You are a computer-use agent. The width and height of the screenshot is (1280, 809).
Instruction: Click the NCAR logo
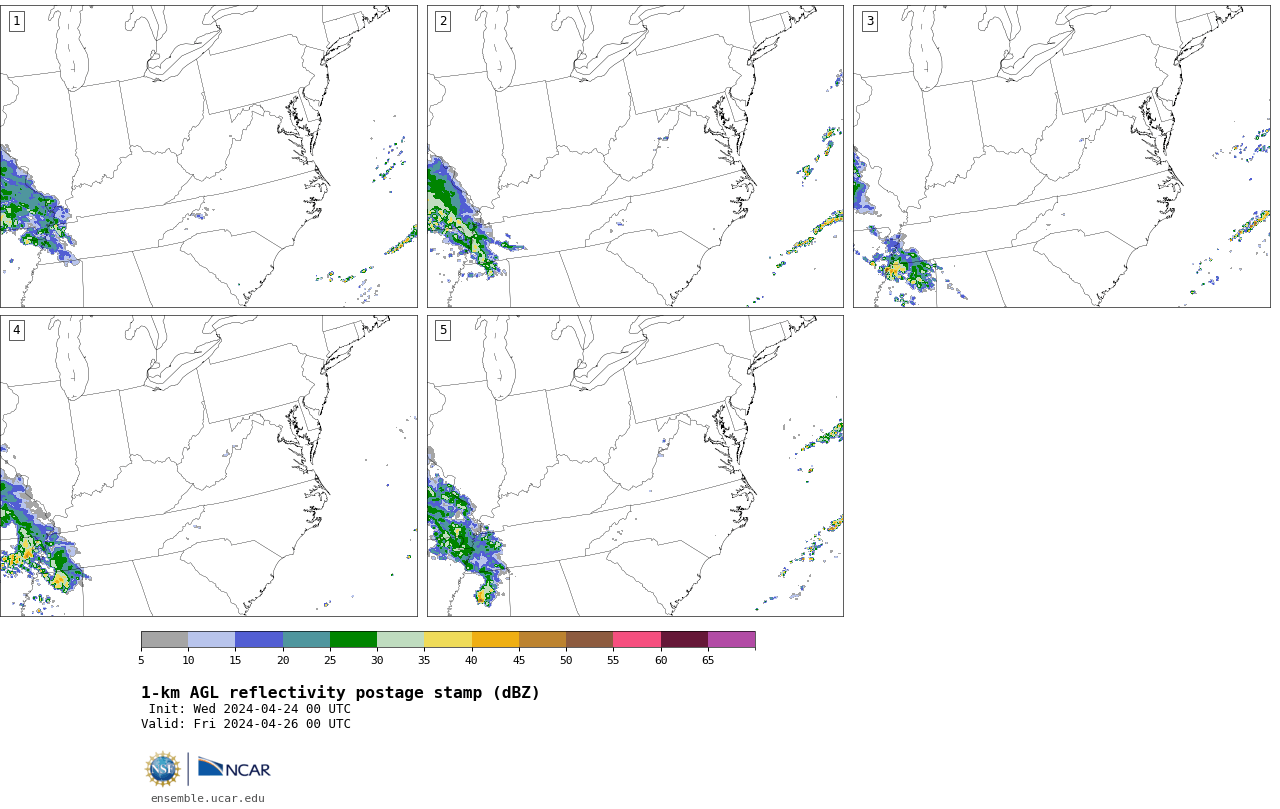234,768
